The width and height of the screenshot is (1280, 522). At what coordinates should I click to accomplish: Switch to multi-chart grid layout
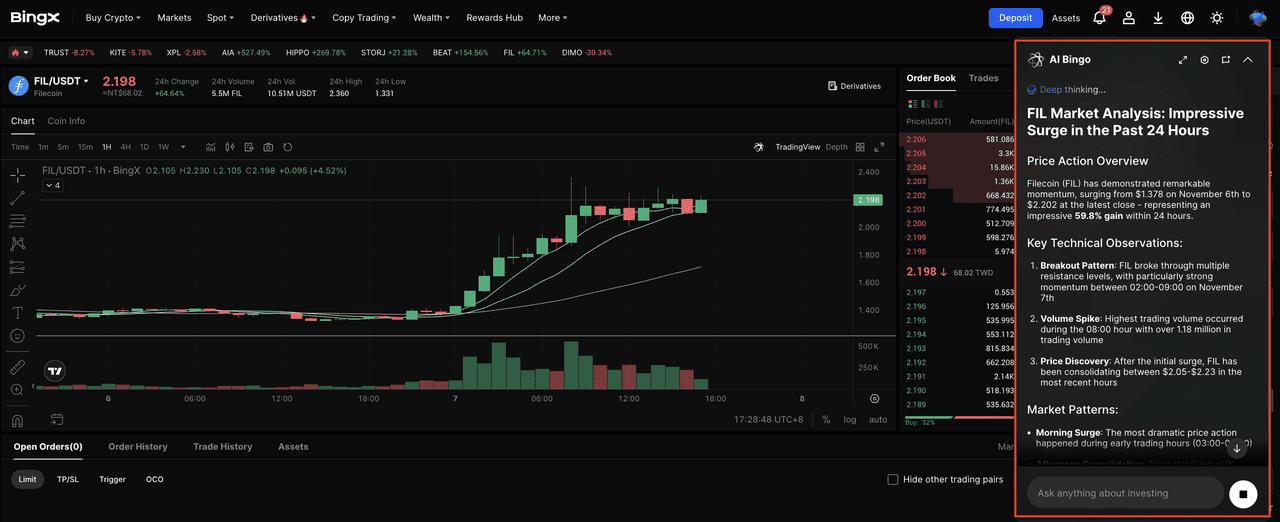(x=860, y=147)
